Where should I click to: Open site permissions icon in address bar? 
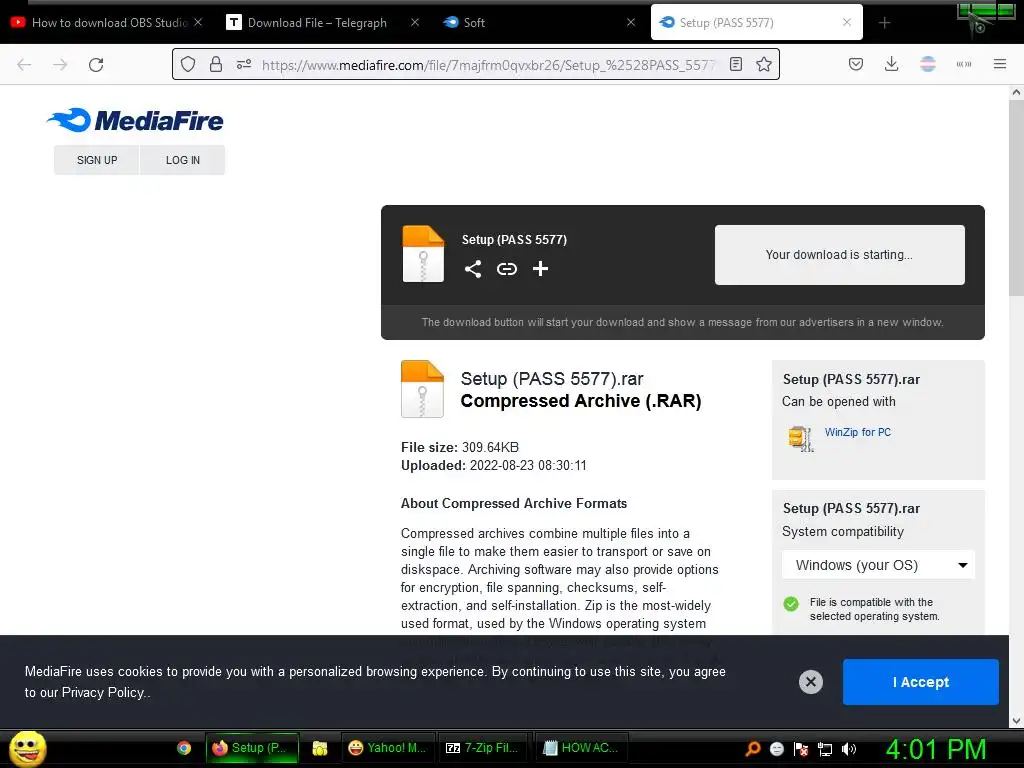coord(244,64)
